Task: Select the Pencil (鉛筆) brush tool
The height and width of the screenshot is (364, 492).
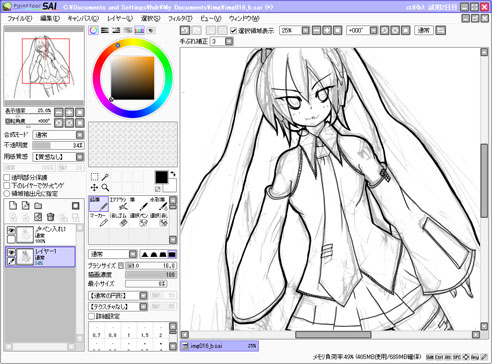Action: 99,204
